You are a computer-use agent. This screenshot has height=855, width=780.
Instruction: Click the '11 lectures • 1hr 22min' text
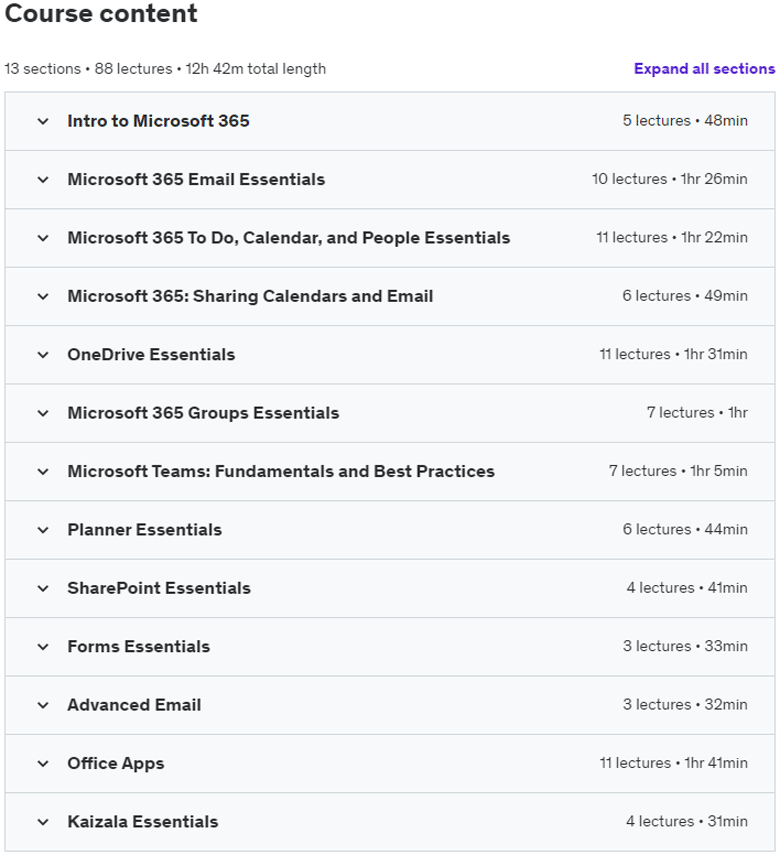point(672,237)
